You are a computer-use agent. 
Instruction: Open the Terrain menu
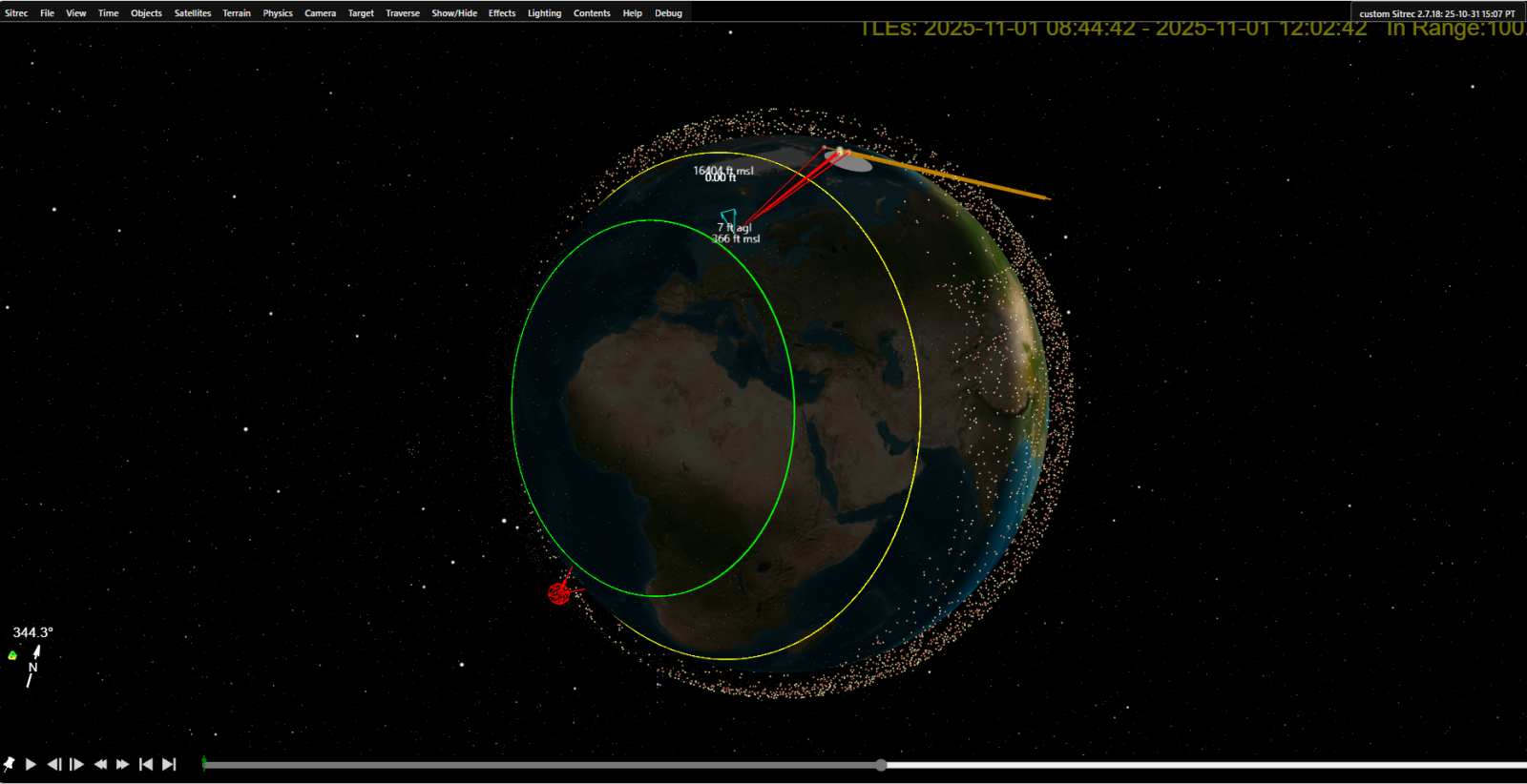[237, 13]
